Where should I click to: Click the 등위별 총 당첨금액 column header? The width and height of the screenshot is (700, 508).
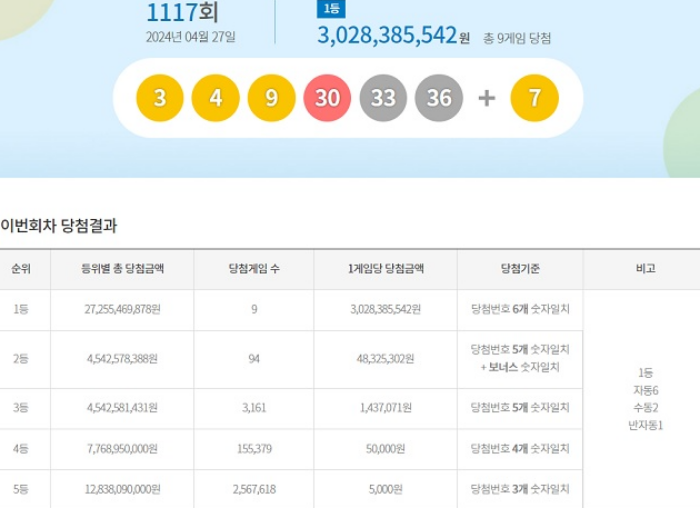coord(122,269)
